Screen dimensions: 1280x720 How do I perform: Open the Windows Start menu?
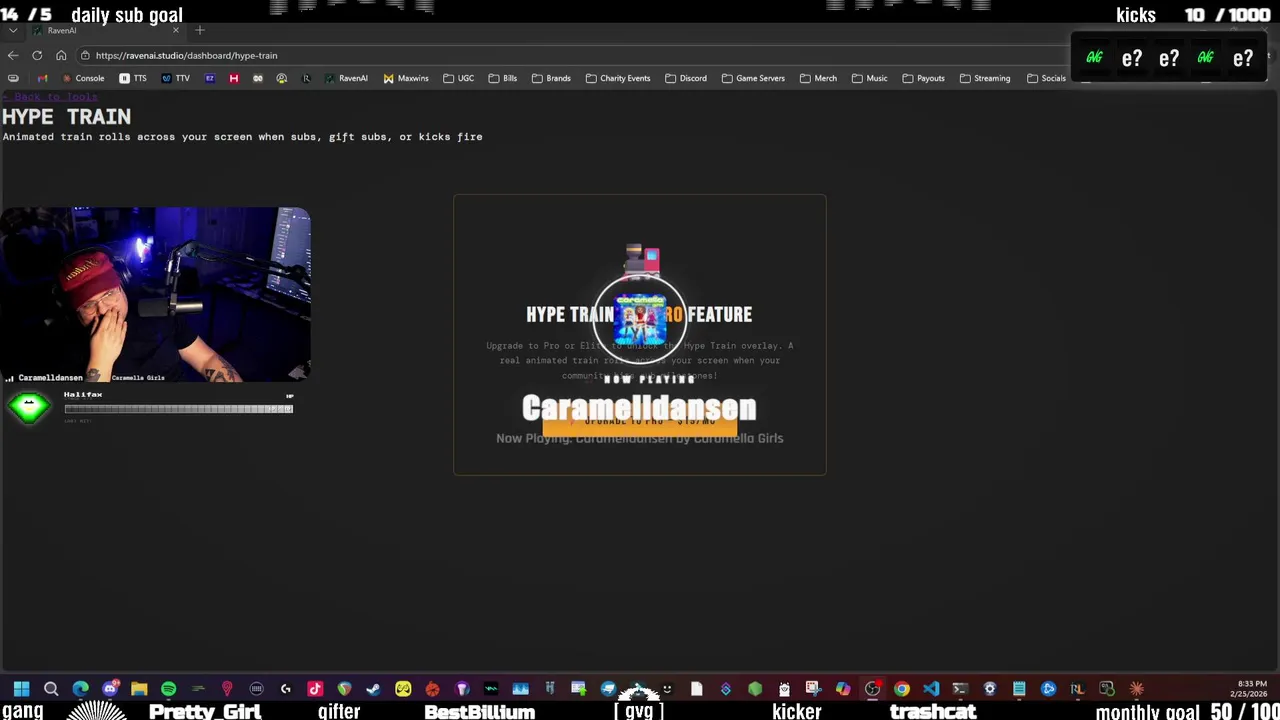(x=22, y=688)
